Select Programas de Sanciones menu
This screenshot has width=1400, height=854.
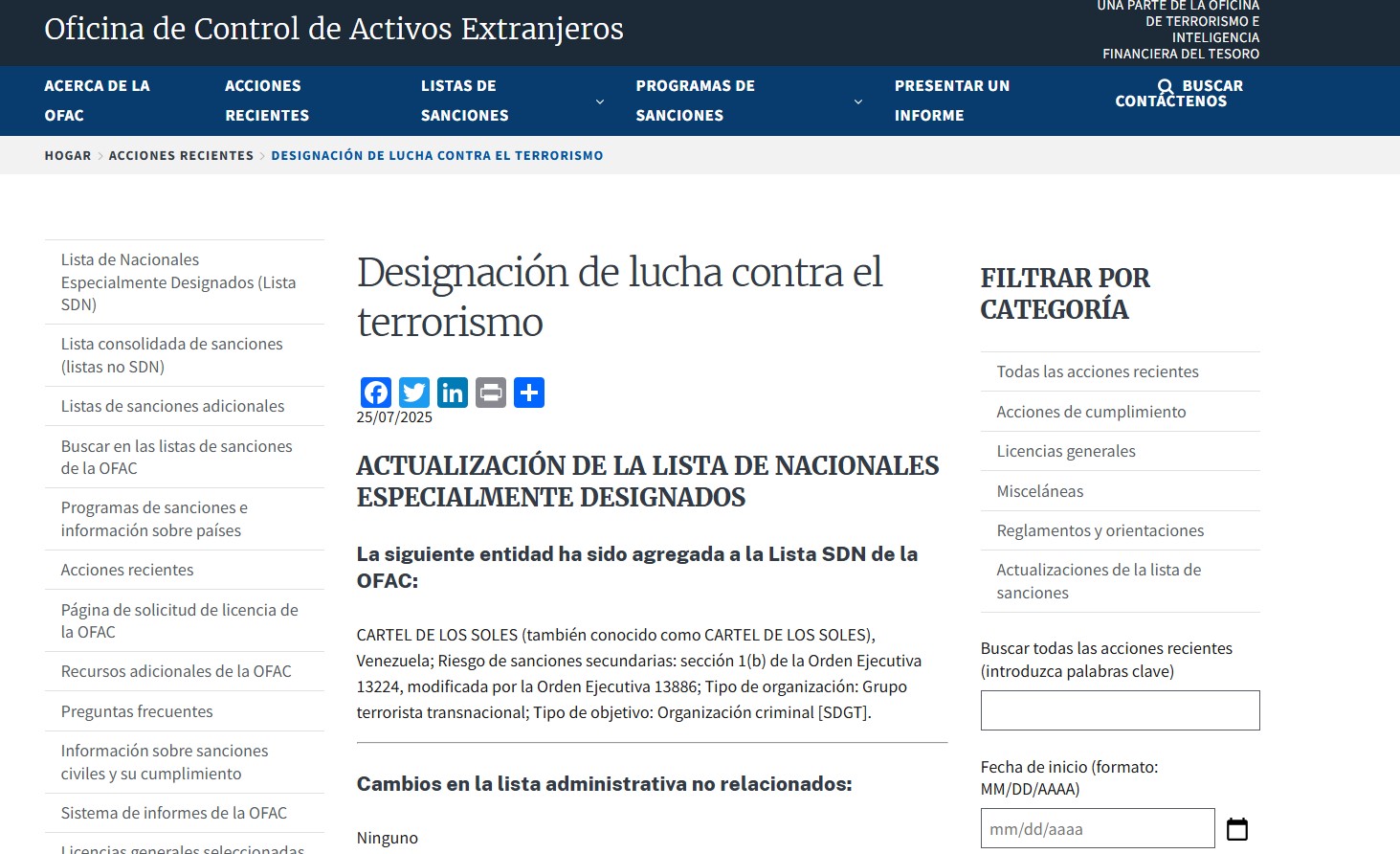[695, 101]
